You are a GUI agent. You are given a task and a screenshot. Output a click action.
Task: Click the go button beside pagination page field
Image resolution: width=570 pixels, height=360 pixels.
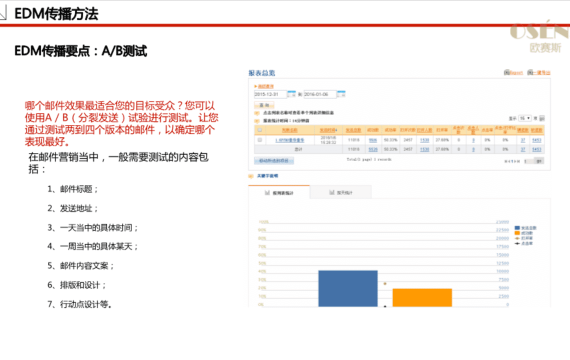coord(539,161)
